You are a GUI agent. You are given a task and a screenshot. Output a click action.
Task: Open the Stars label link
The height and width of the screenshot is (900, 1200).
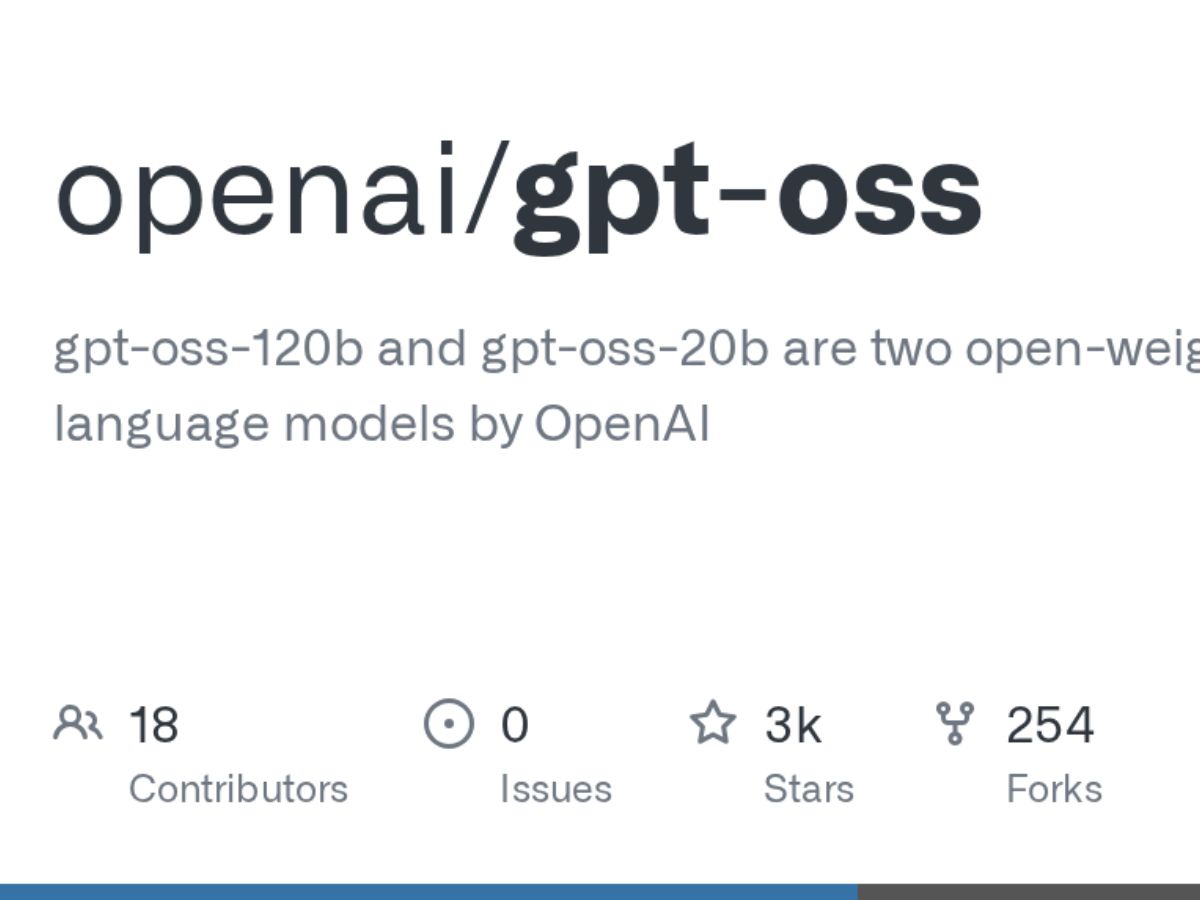click(808, 789)
